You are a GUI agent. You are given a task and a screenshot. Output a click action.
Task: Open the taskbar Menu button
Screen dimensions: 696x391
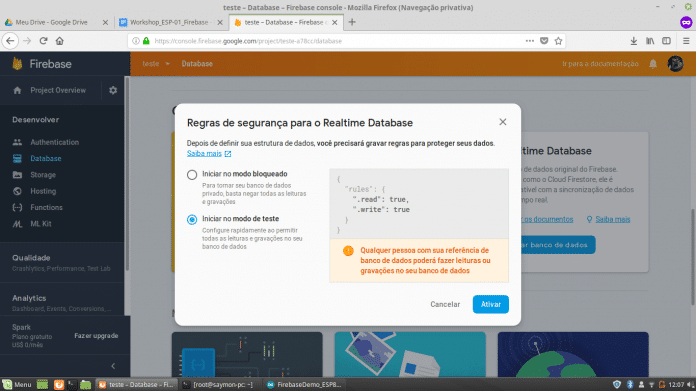(x=17, y=385)
